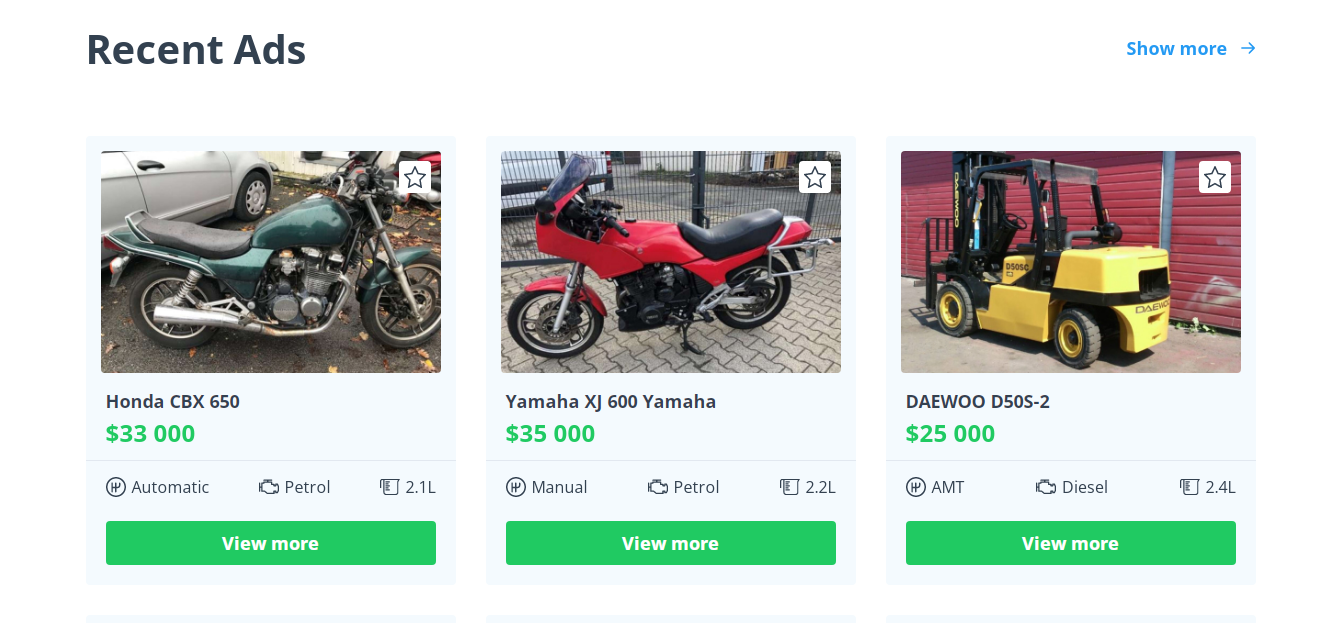Open the Show more ads link
This screenshot has width=1343, height=623.
(x=1176, y=49)
